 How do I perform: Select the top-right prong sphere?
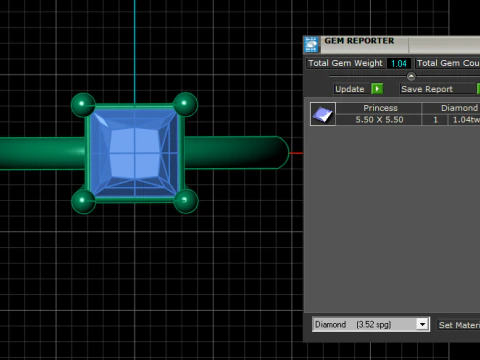coord(185,104)
